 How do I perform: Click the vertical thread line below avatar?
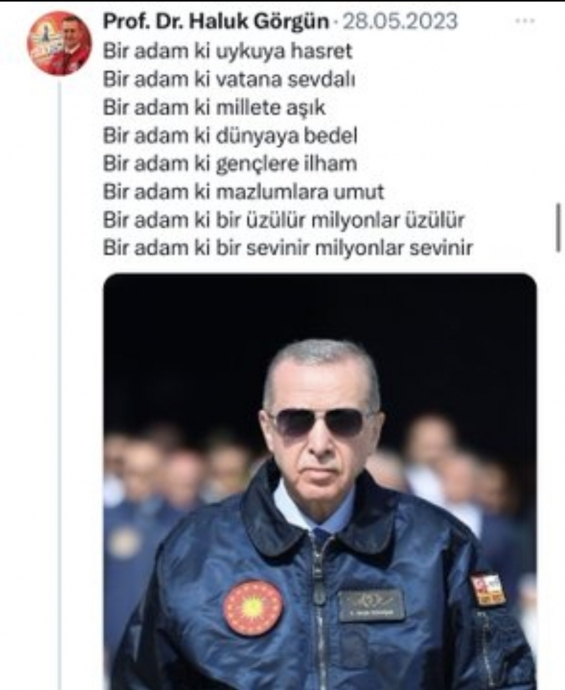pos(59,383)
